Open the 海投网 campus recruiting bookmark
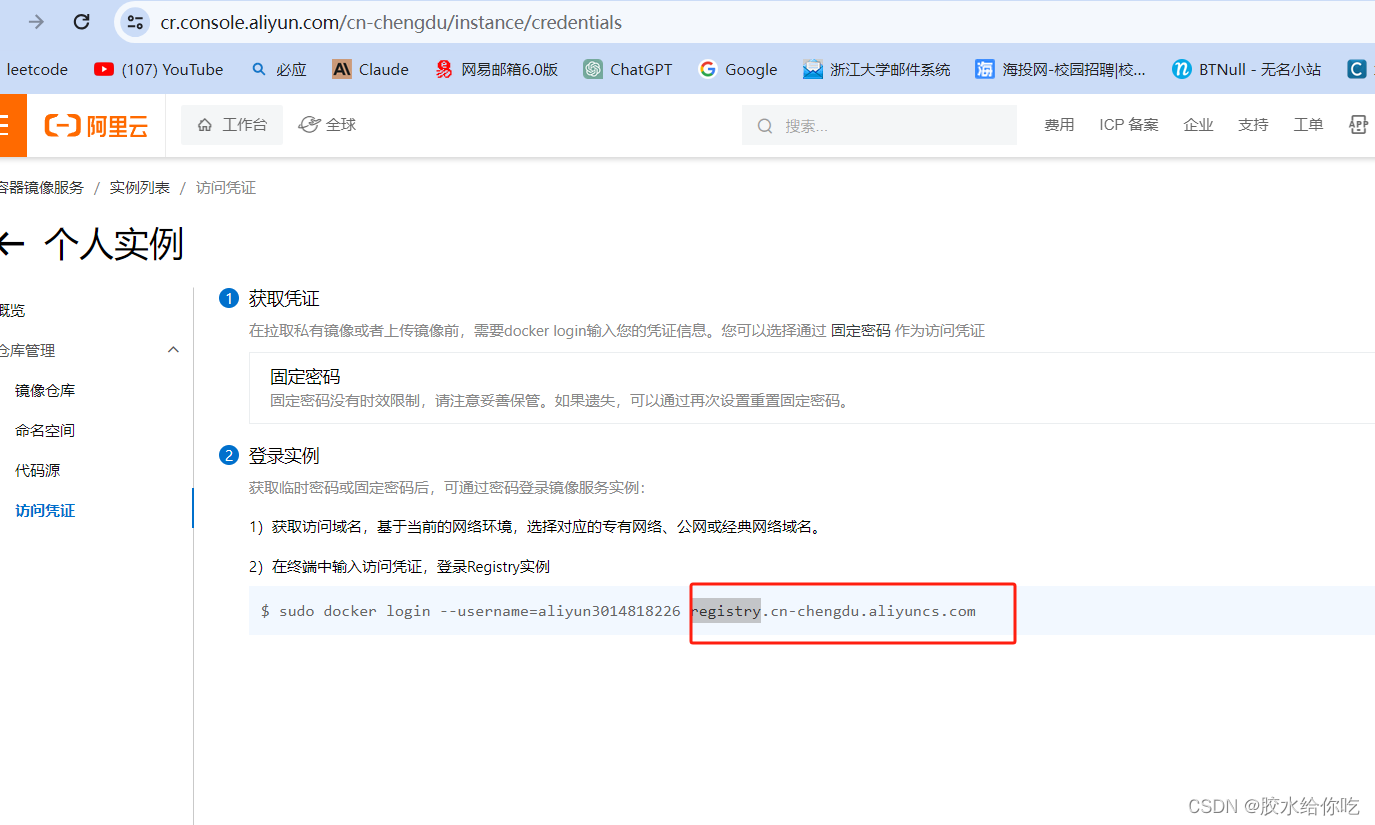1375x825 pixels. coord(1061,69)
